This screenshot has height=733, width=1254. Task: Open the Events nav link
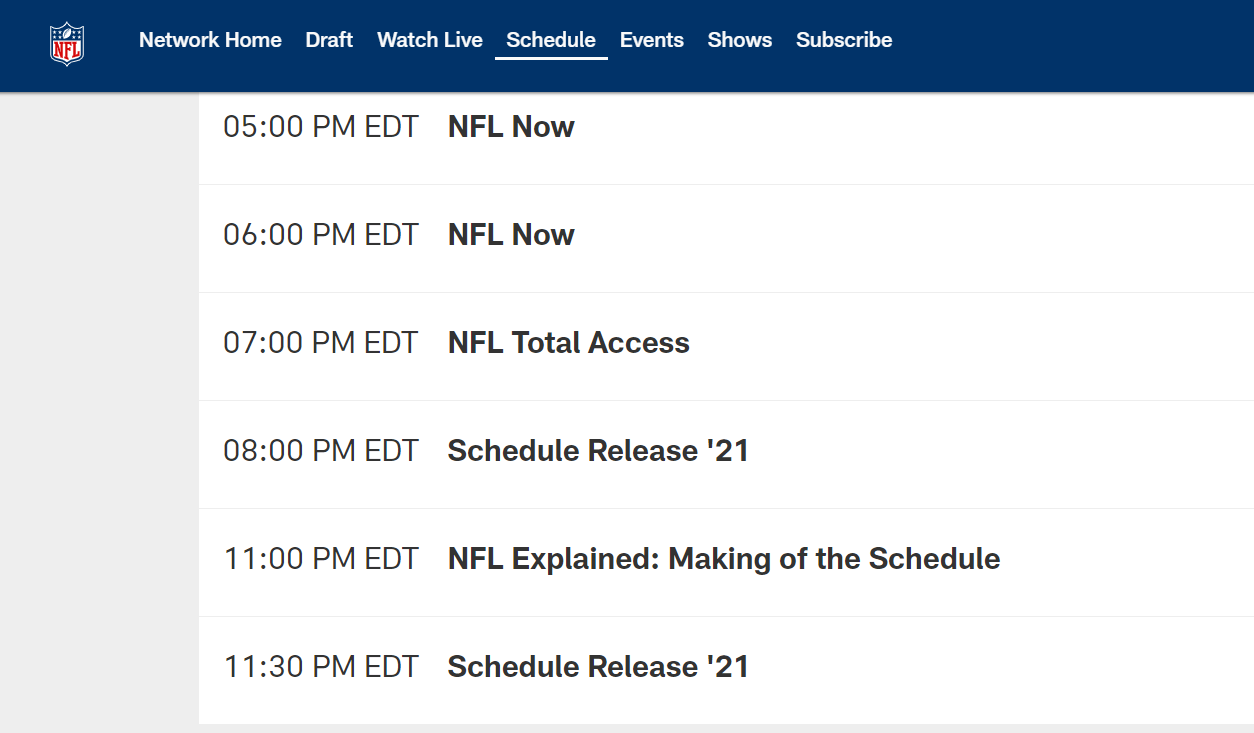(x=652, y=40)
